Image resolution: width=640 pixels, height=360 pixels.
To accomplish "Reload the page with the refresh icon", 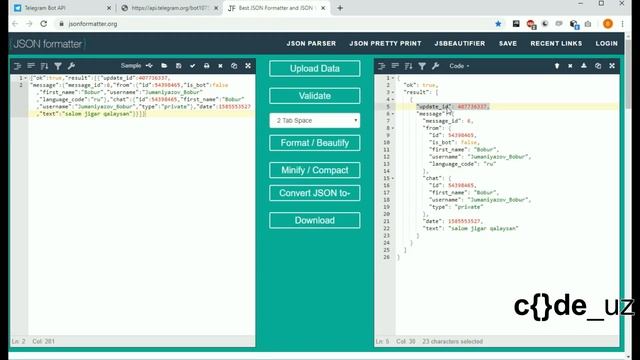I will [x=44, y=24].
